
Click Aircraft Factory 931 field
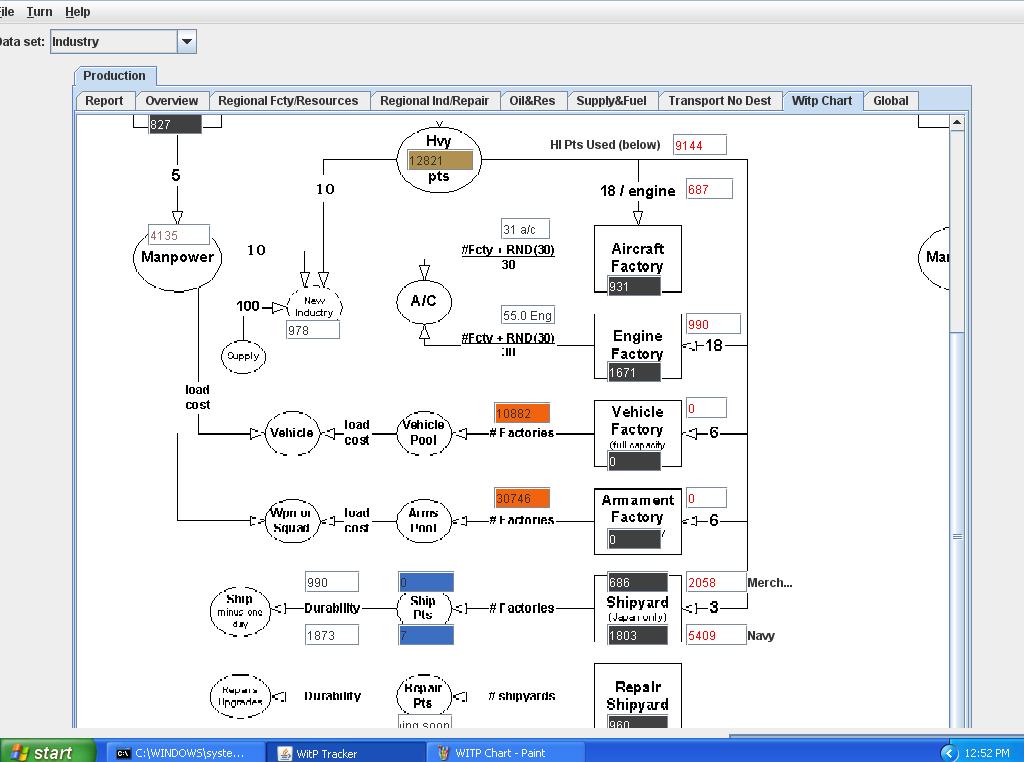point(633,286)
